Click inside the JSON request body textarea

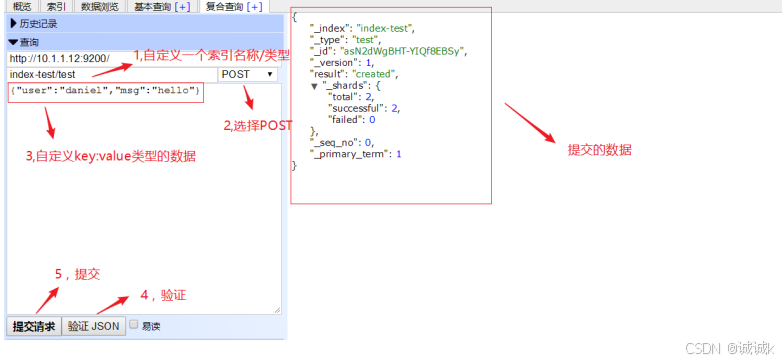click(144, 199)
